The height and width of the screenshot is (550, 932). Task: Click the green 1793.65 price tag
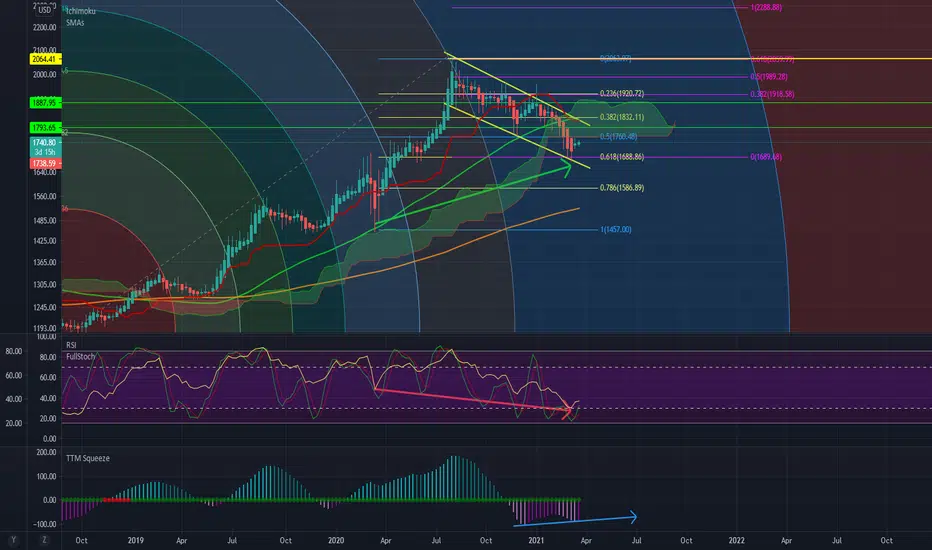[45, 128]
